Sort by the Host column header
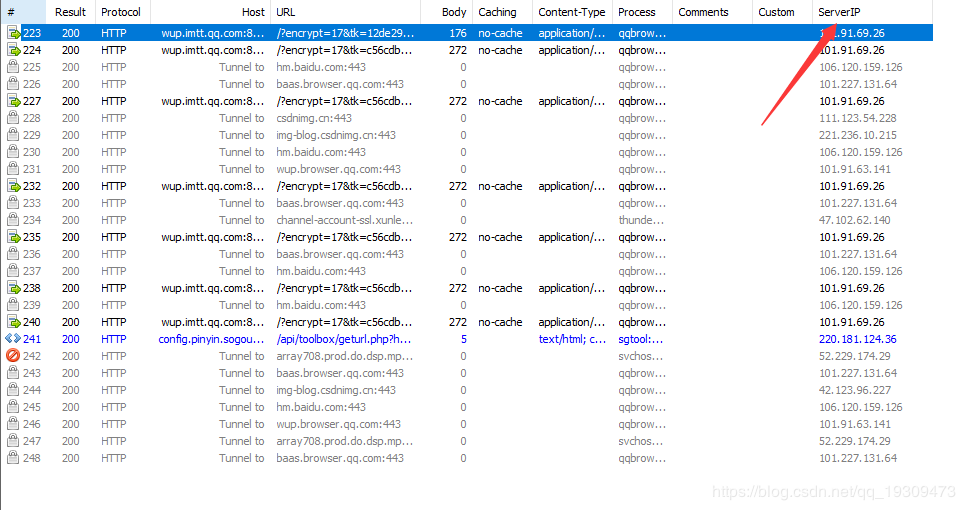965x510 pixels. tap(210, 12)
